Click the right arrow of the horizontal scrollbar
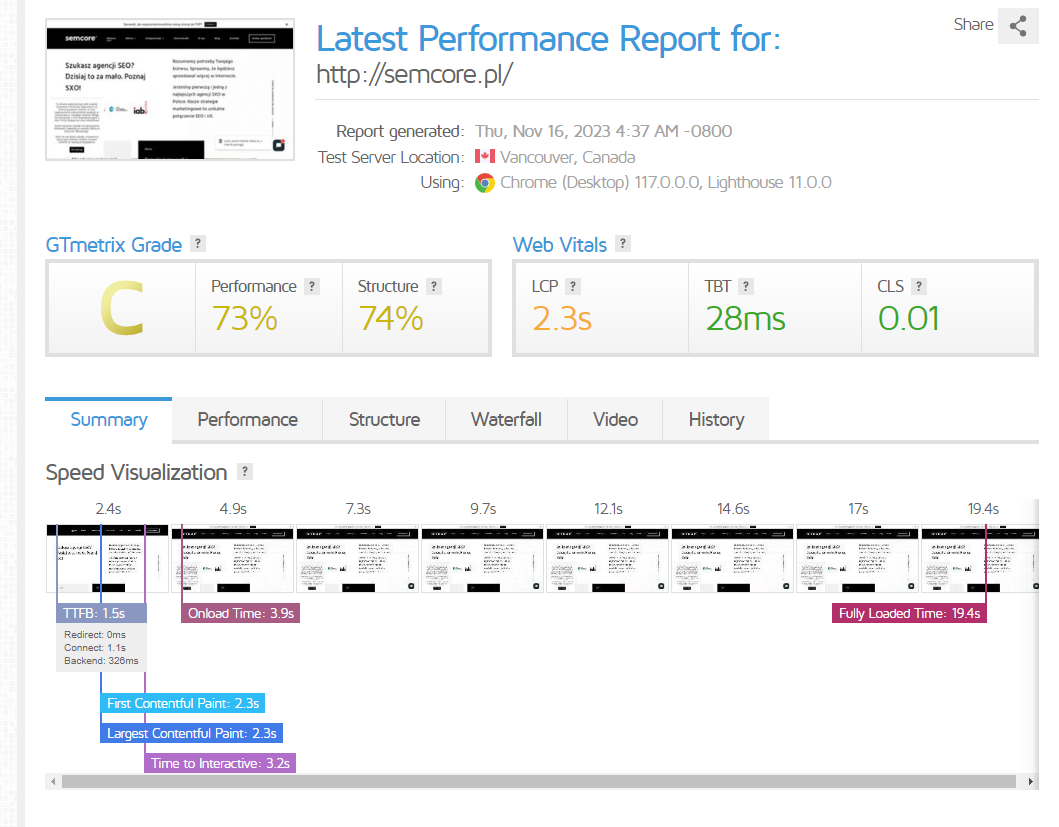Screen dimensions: 1059x827 (1031, 782)
